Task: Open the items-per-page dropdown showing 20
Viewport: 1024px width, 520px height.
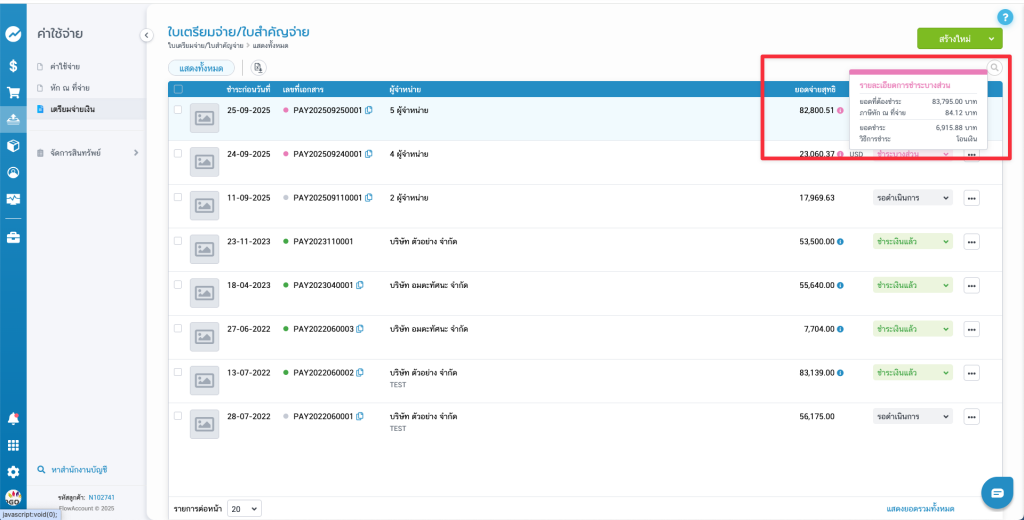Action: click(x=244, y=508)
